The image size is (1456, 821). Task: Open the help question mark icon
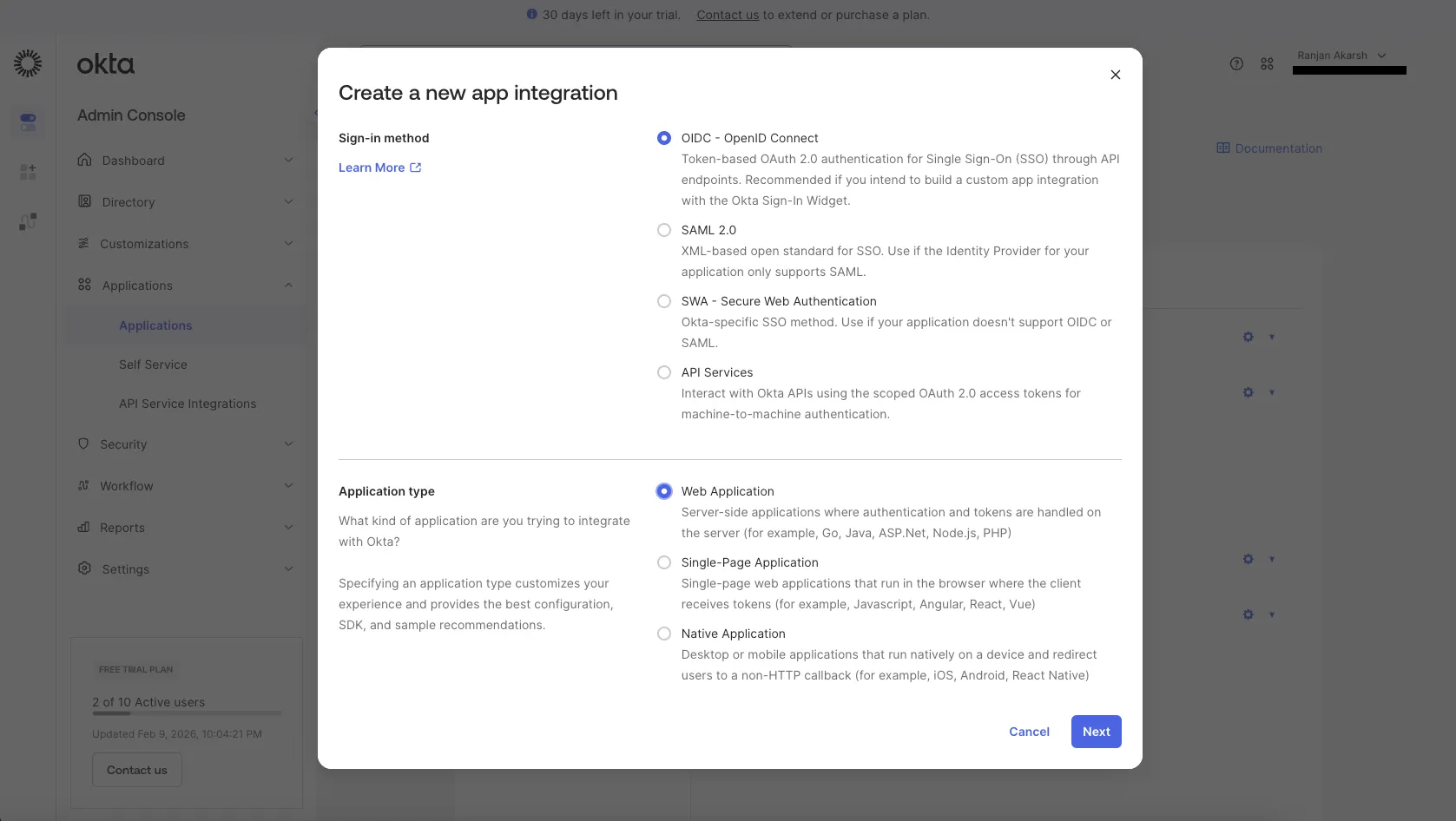(1236, 63)
